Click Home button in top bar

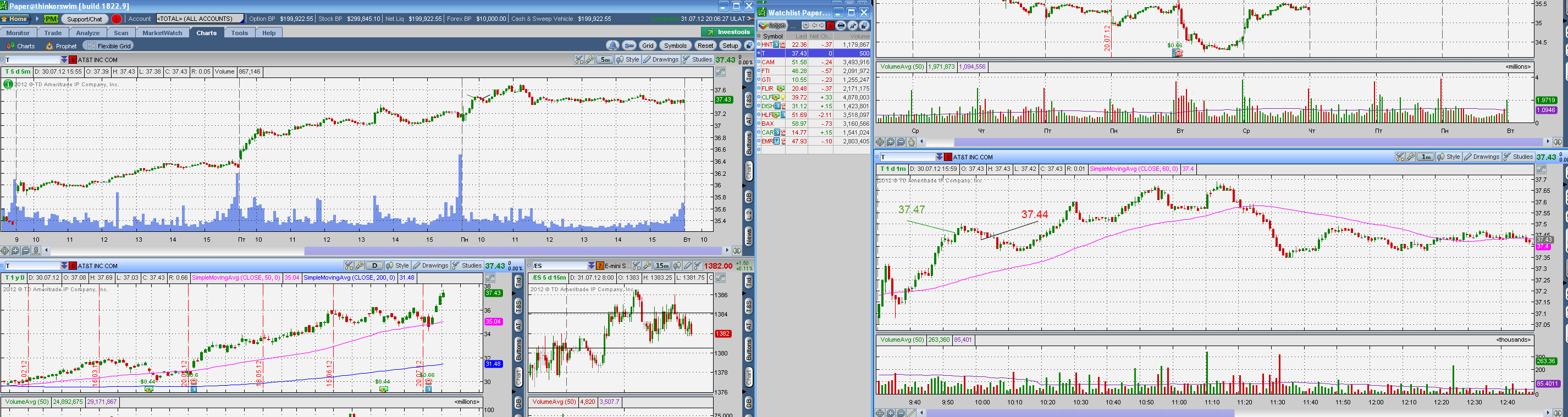(15, 19)
